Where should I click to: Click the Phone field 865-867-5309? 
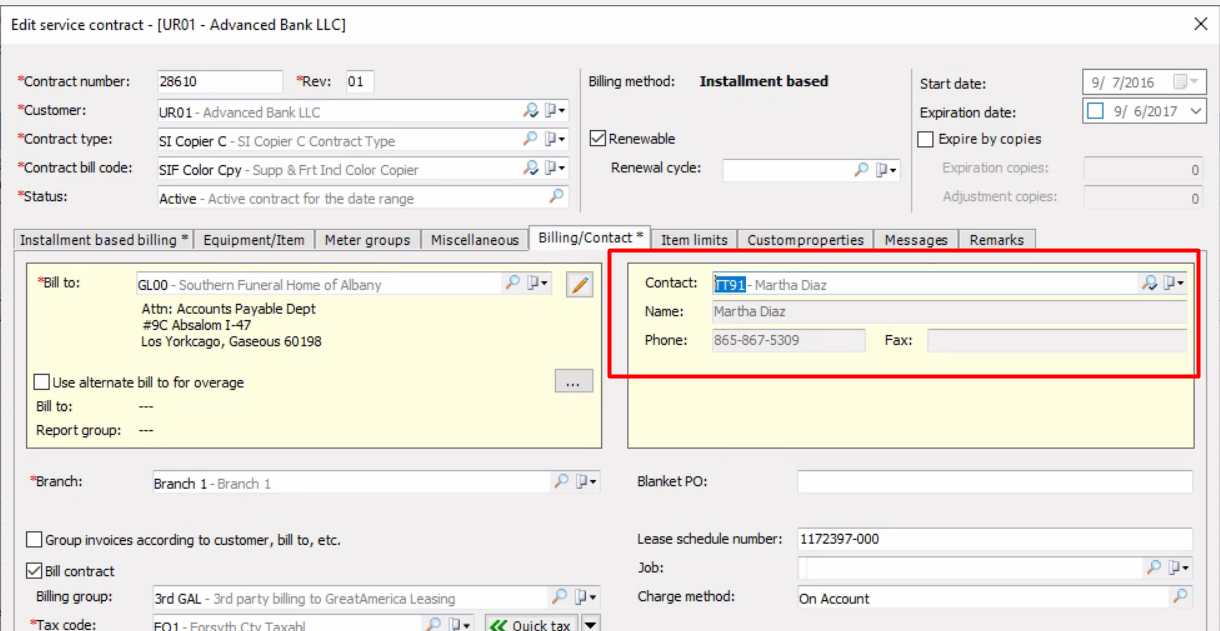pyautogui.click(x=789, y=341)
